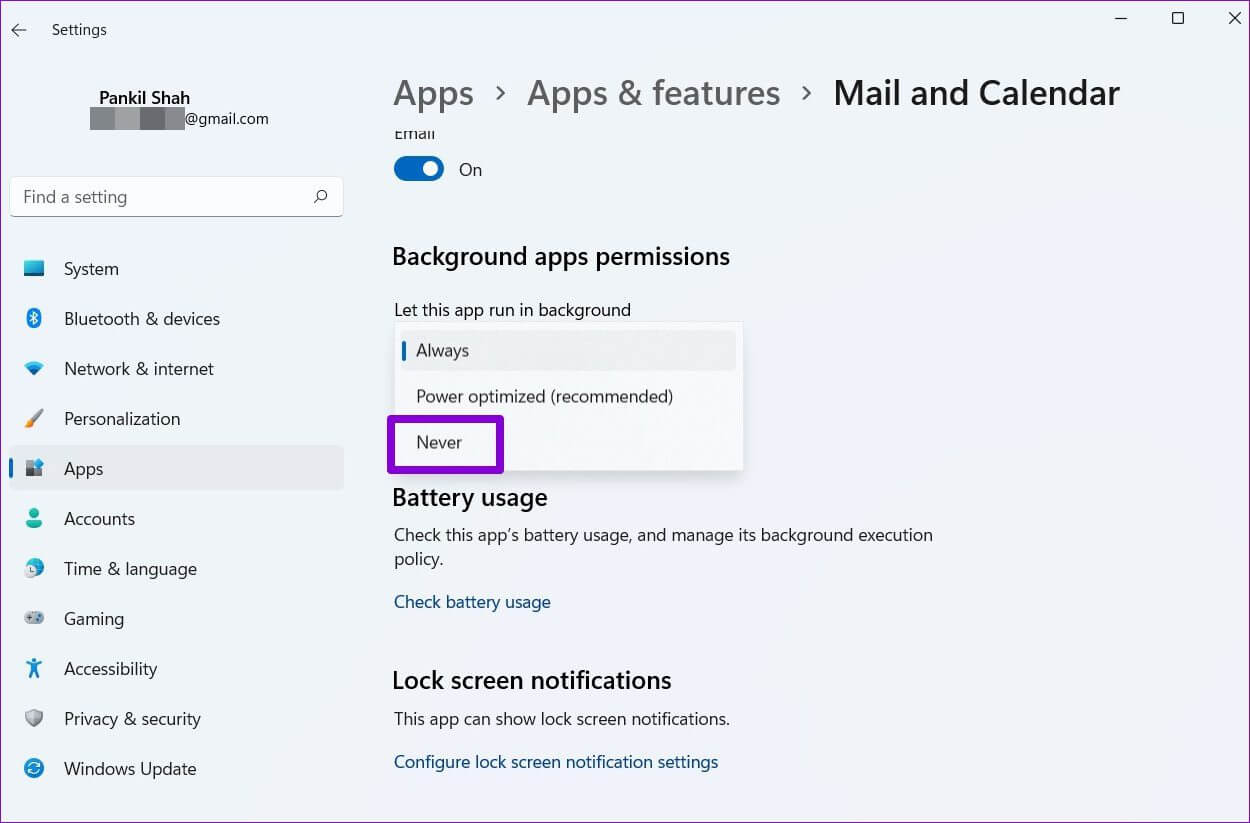The height and width of the screenshot is (823, 1250).
Task: Click 'This app can show lock screen notifications' text
Action: (x=562, y=719)
